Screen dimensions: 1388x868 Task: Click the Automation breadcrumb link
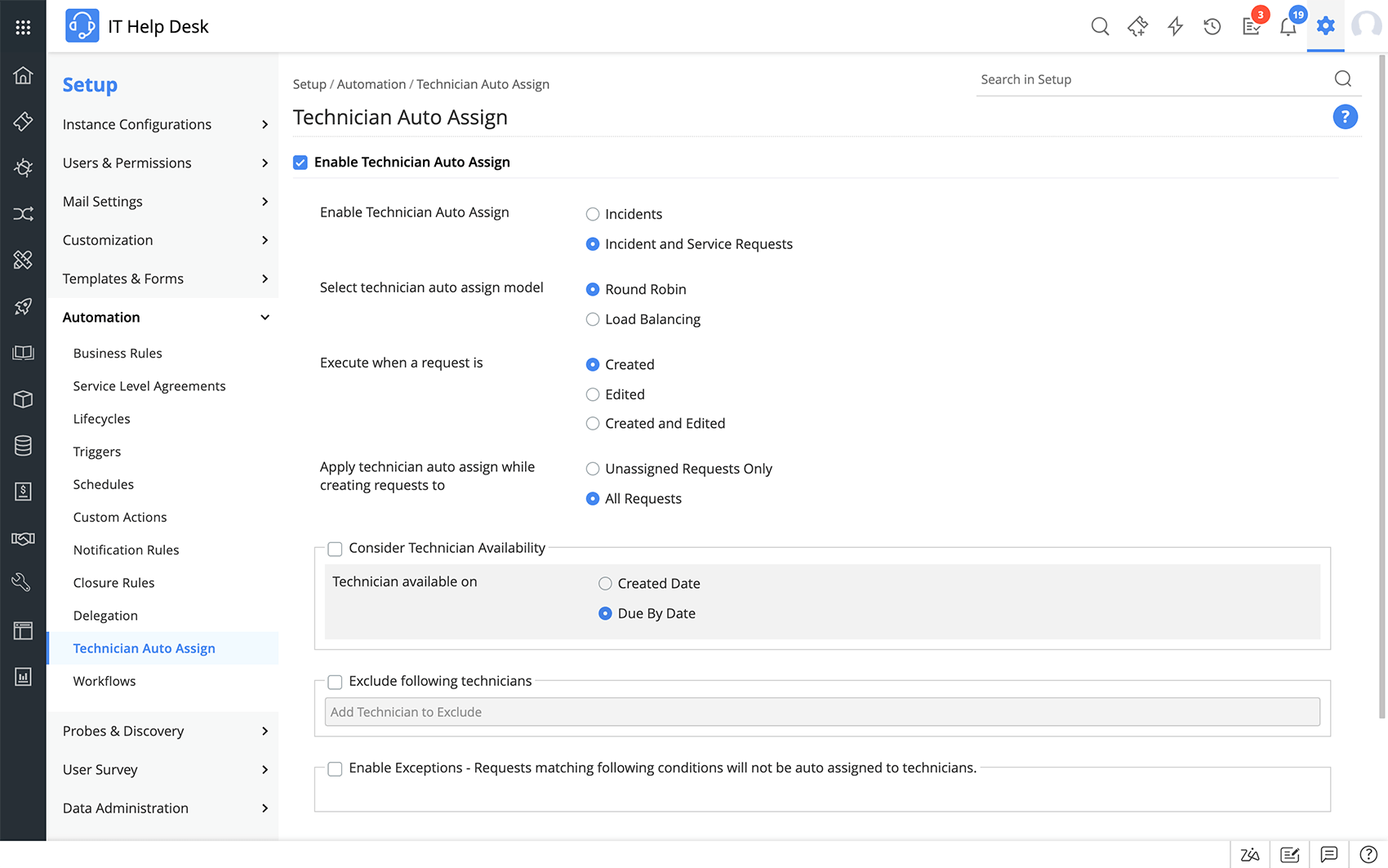pyautogui.click(x=371, y=84)
